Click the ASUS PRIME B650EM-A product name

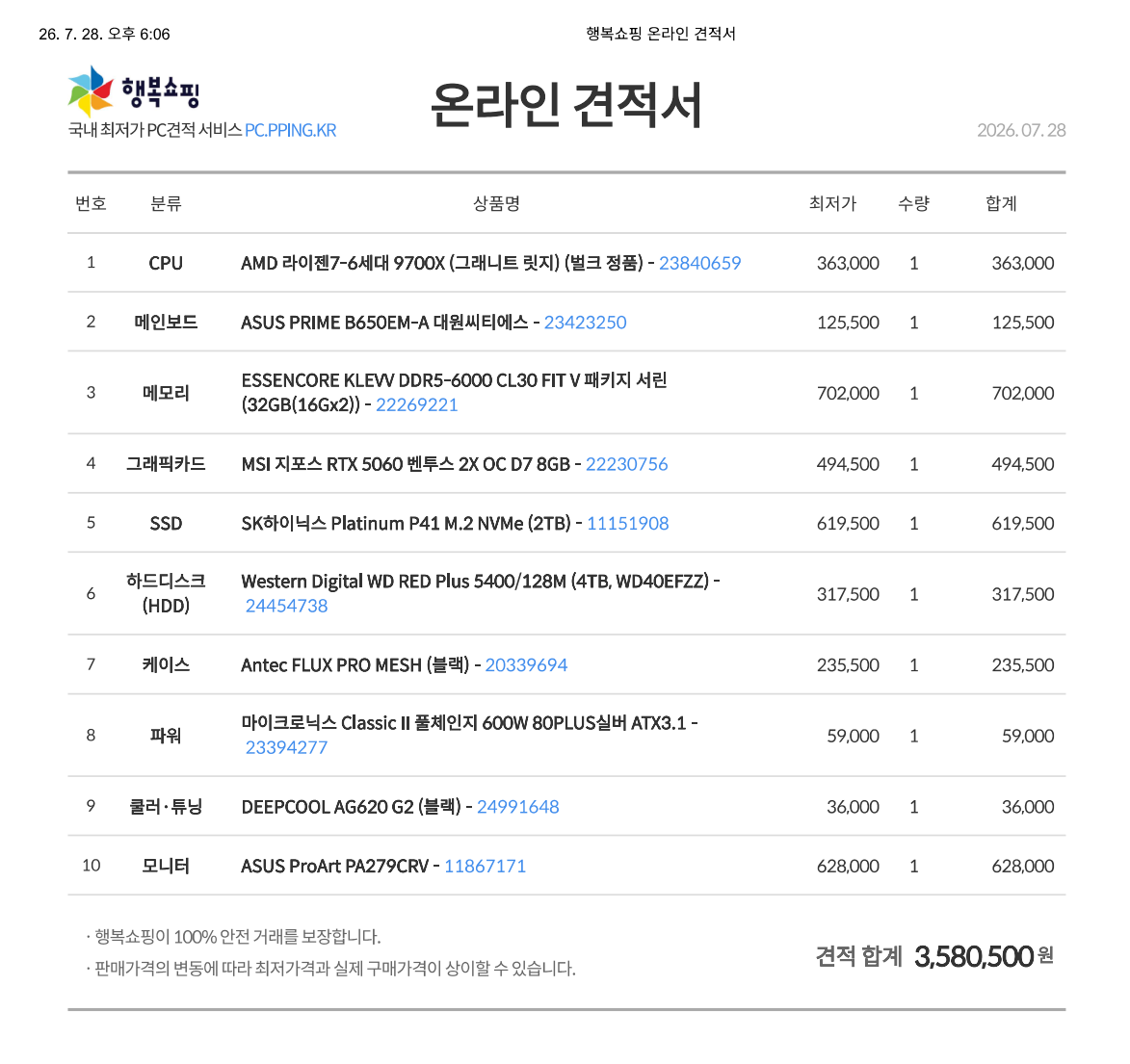pos(384,322)
